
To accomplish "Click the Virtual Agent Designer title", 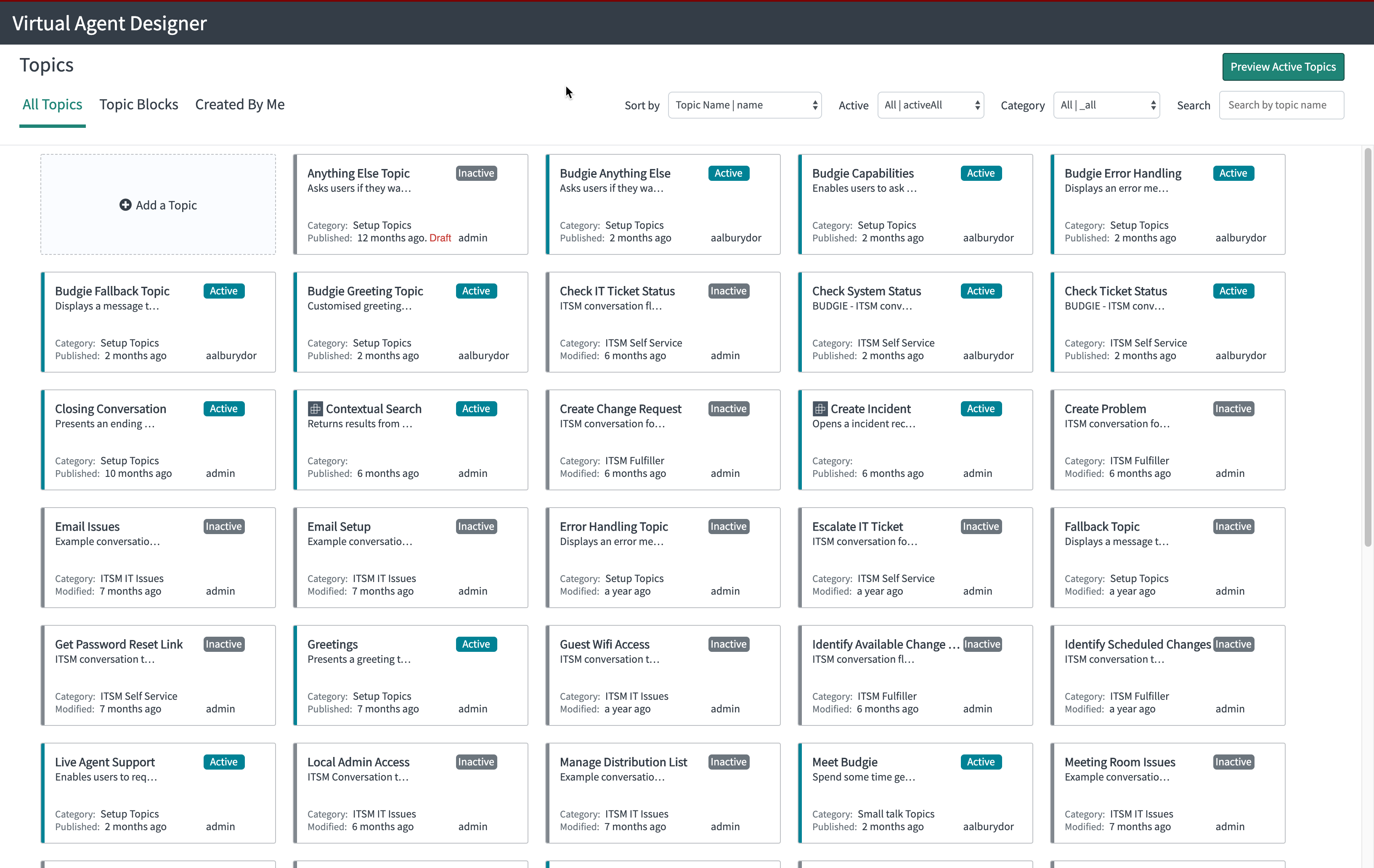I will (109, 24).
